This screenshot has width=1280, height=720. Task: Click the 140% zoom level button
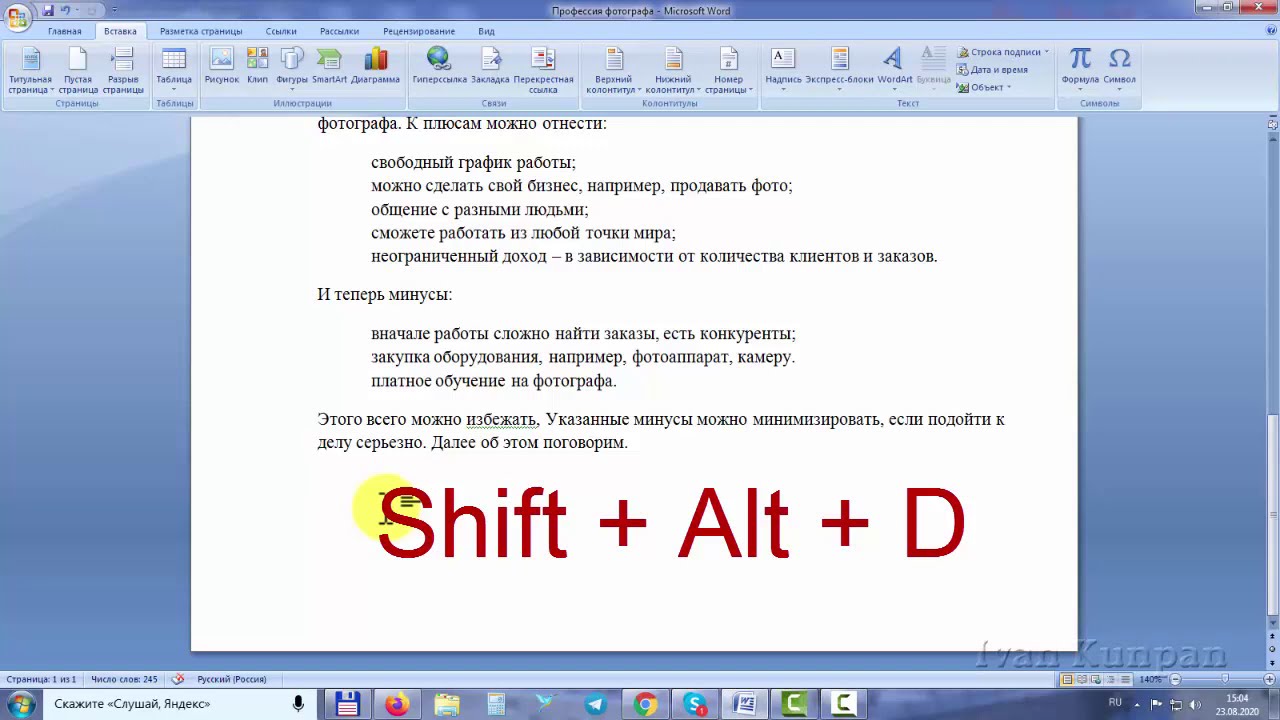(x=1150, y=679)
